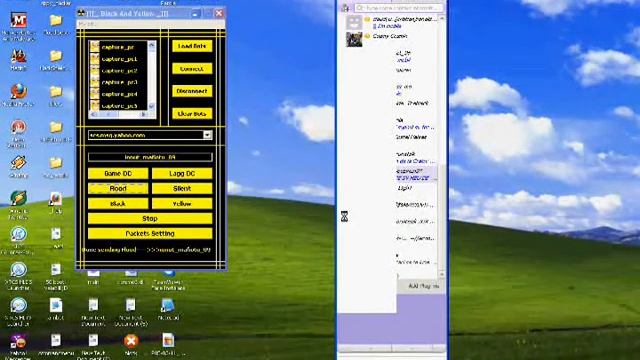Click the Disconnect button
The image size is (640, 360).
point(192,91)
